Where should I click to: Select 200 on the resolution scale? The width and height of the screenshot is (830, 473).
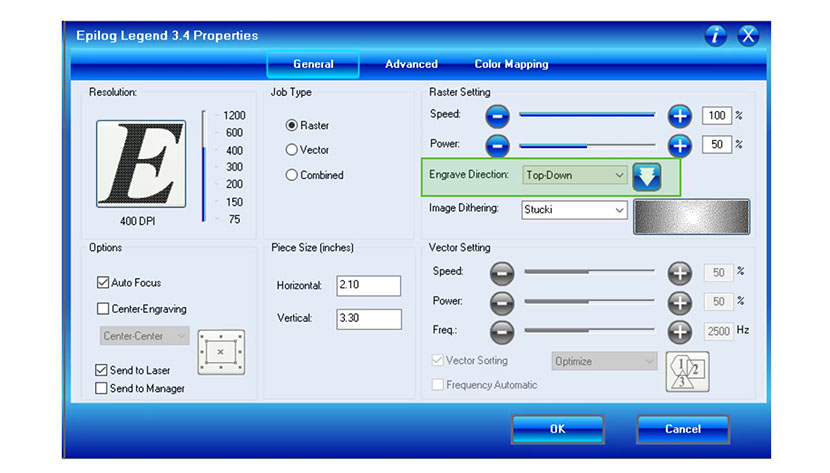point(234,184)
